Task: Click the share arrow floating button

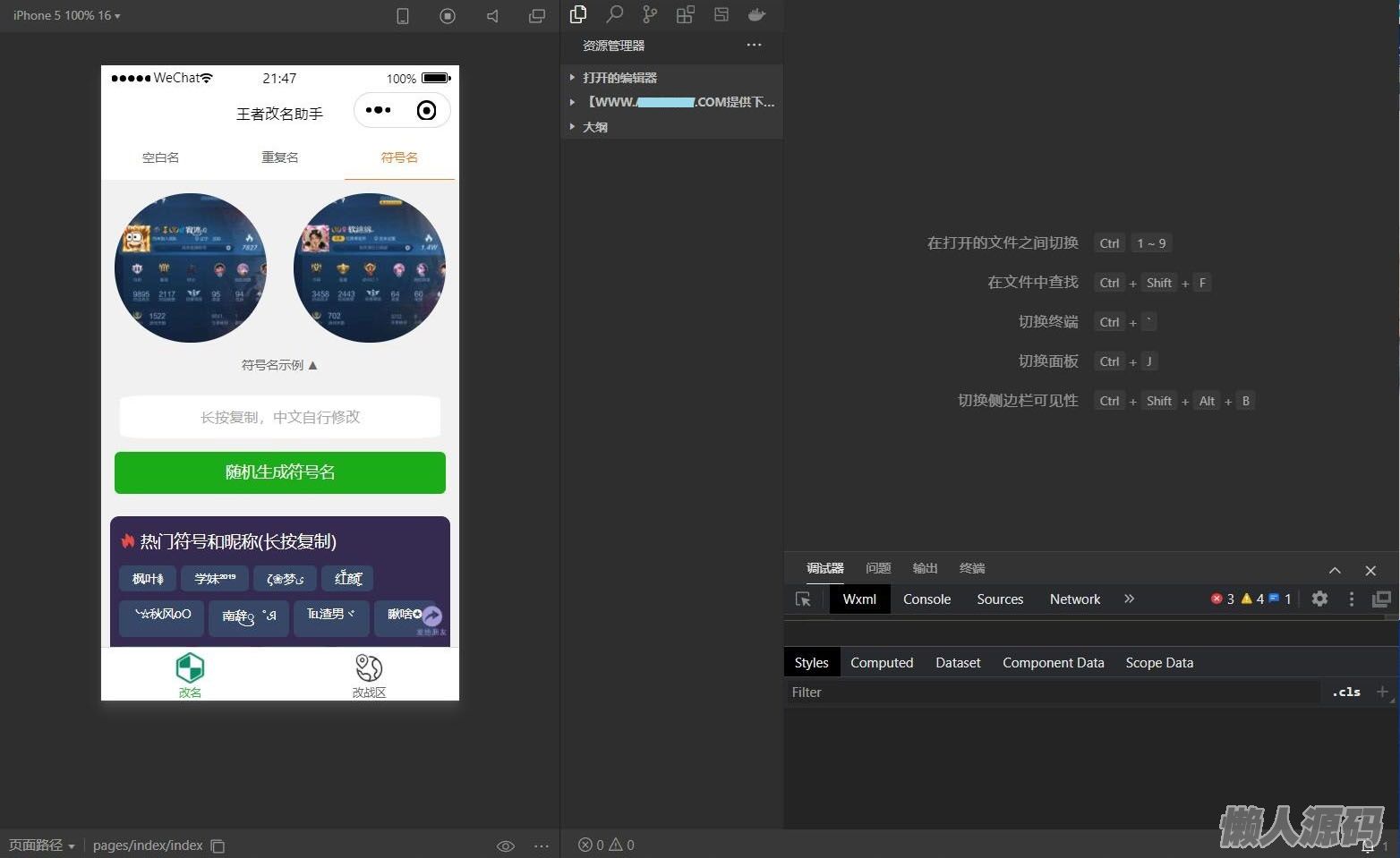Action: [x=431, y=616]
